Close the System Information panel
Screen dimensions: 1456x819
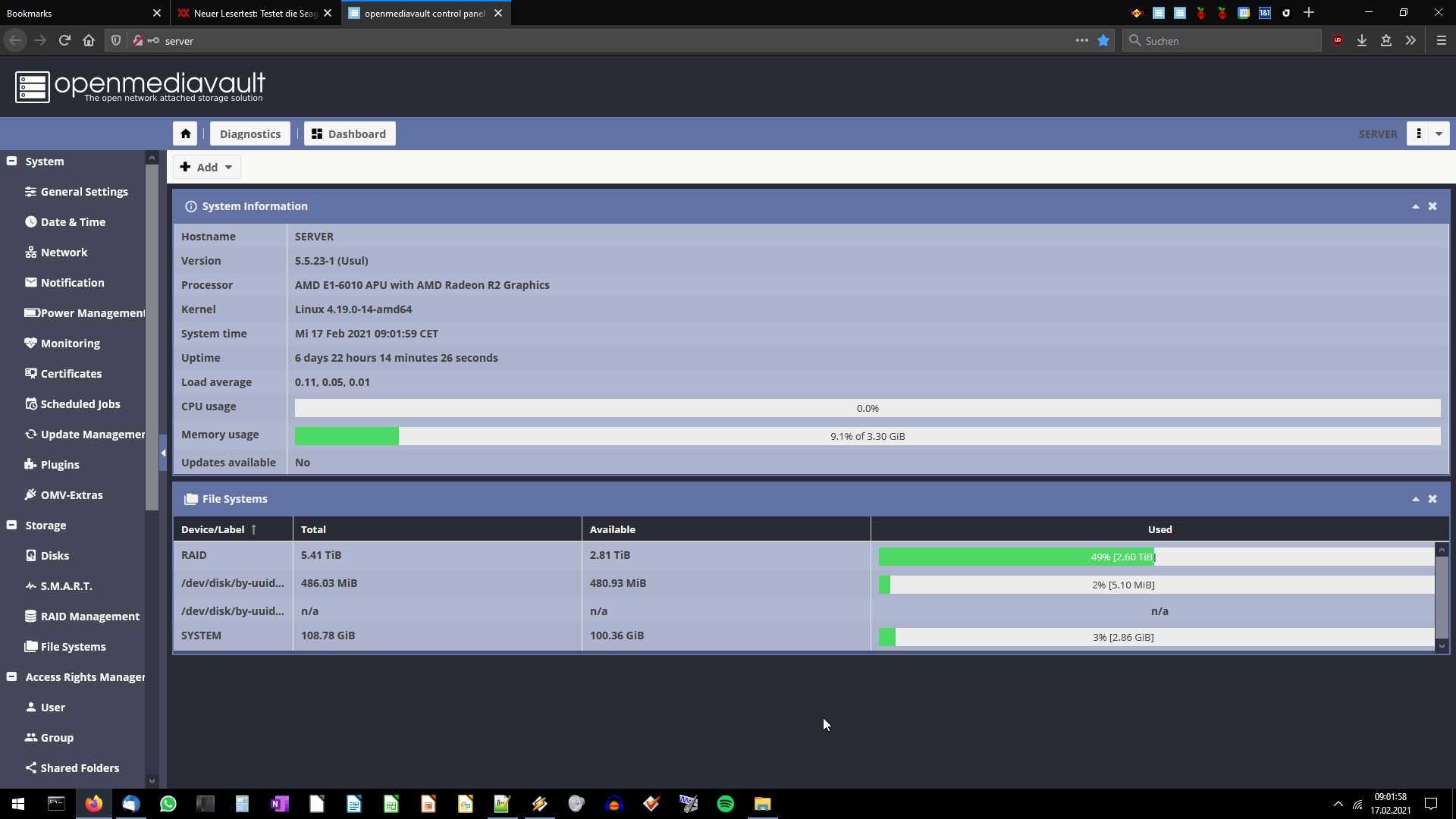[1432, 206]
